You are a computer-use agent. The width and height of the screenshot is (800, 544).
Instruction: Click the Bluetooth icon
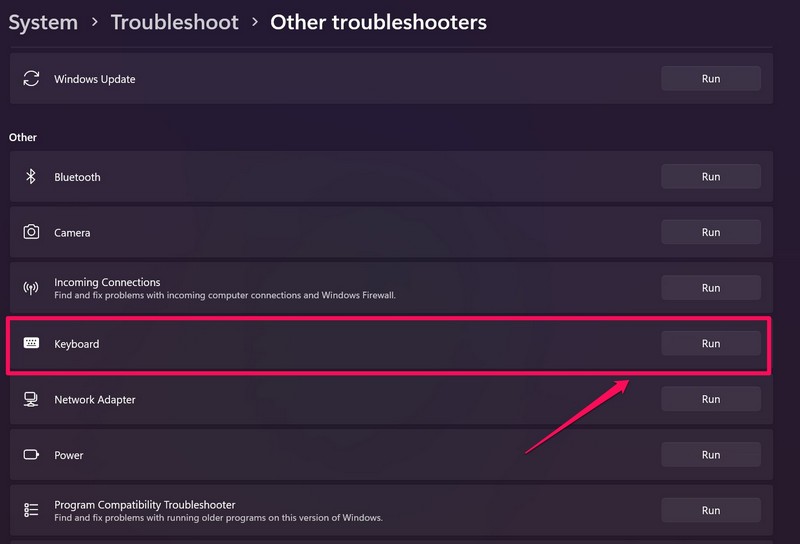tap(31, 177)
